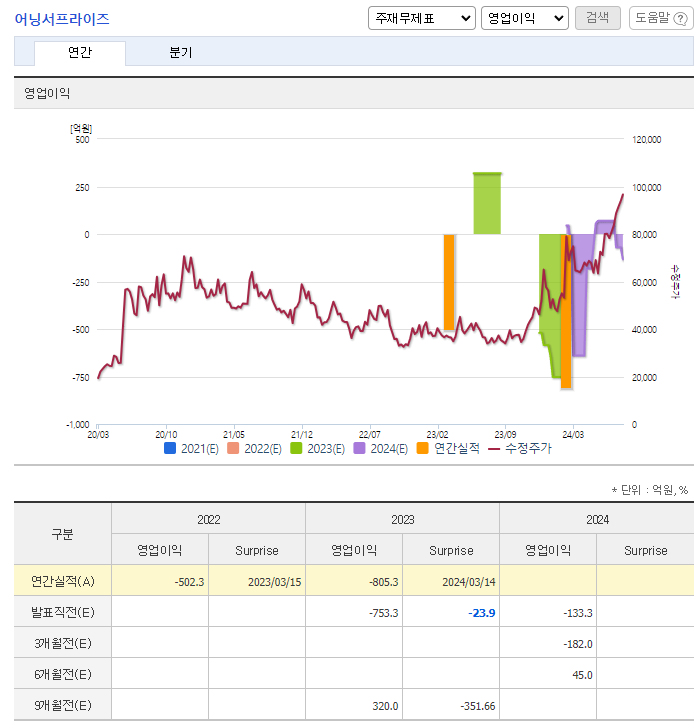Viewport: 698px width, 726px height.
Task: Click the -182.0 value cell
Action: tap(548, 643)
